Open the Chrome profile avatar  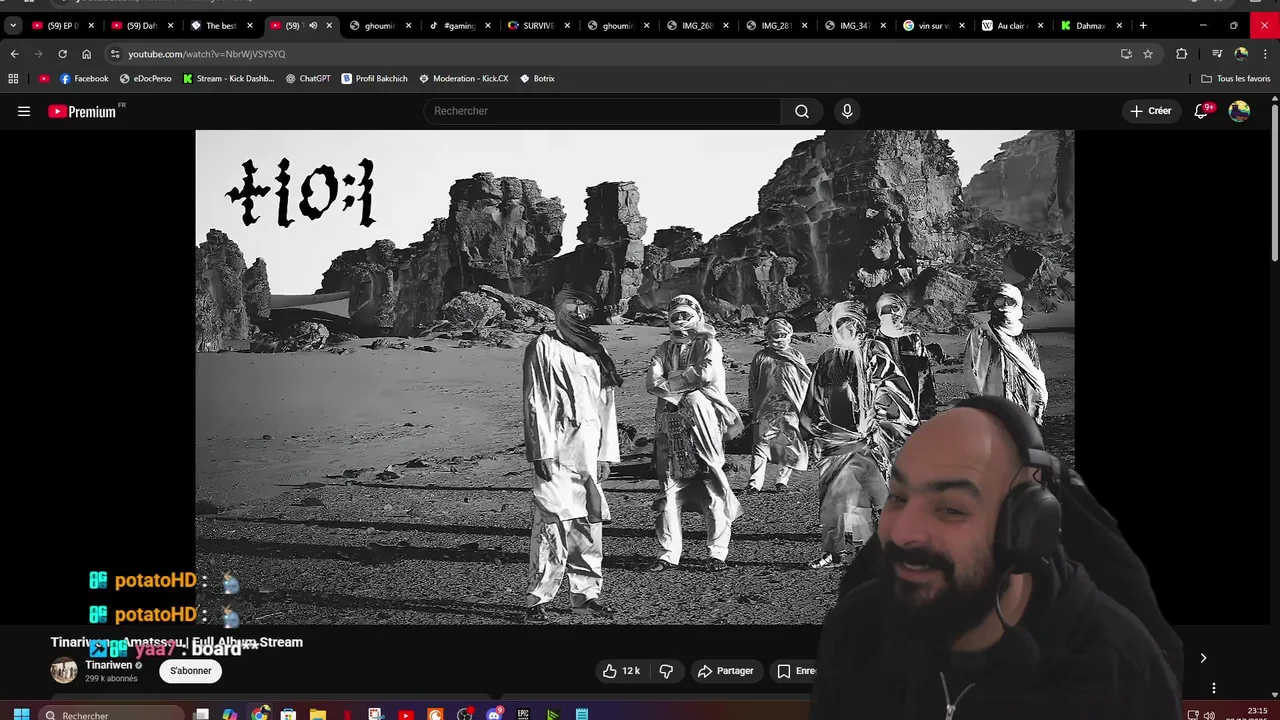coord(1241,54)
